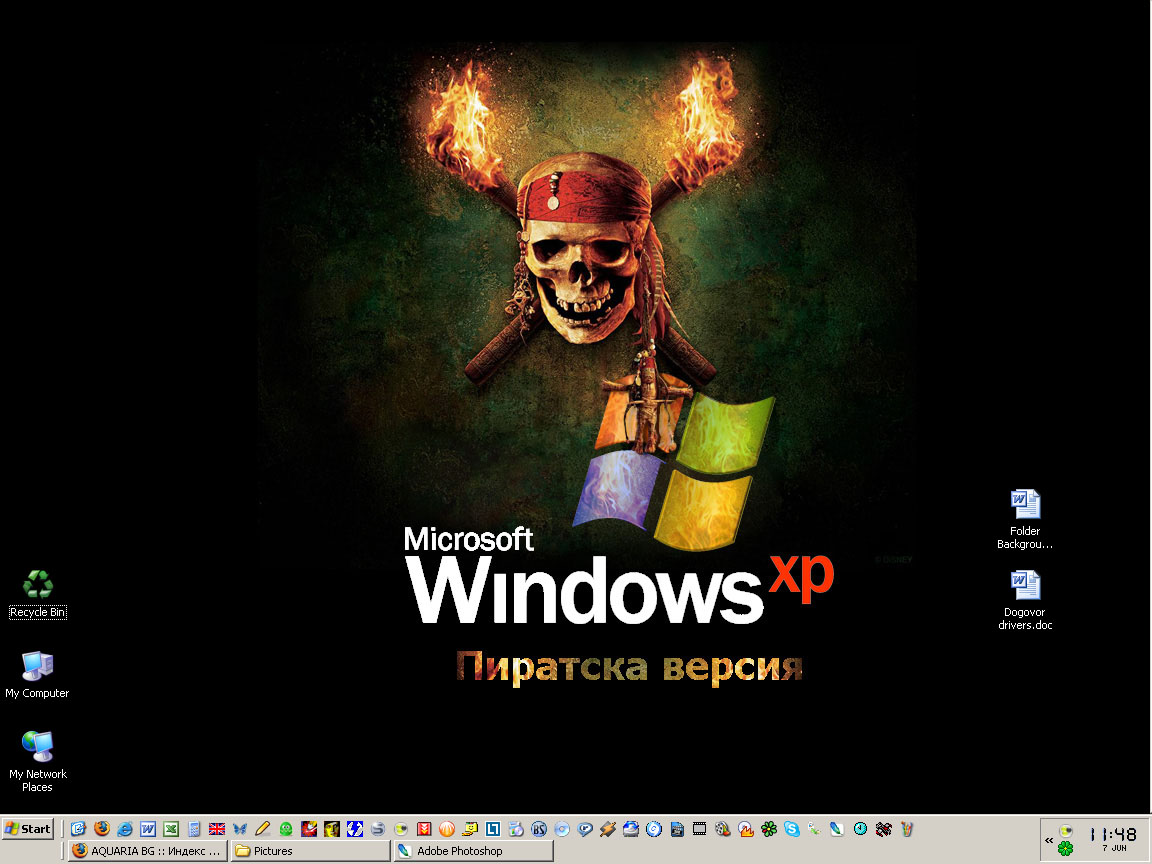Select the Recycle Bin desktop icon
The height and width of the screenshot is (864, 1152).
[37, 594]
